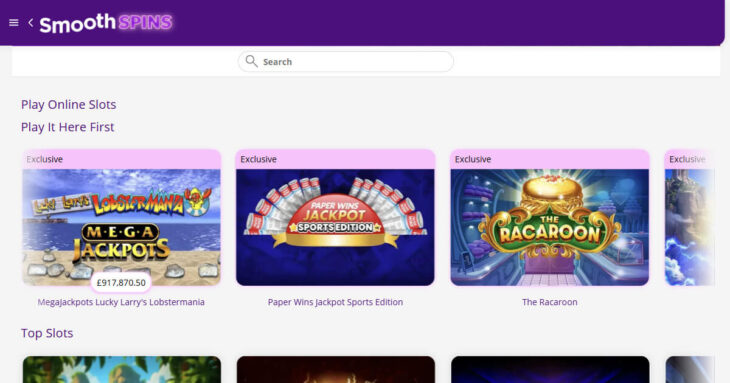Screen dimensions: 730x383
Task: Click MegaJackpots Lucky Larry's Lobstermania title link
Action: [121, 302]
